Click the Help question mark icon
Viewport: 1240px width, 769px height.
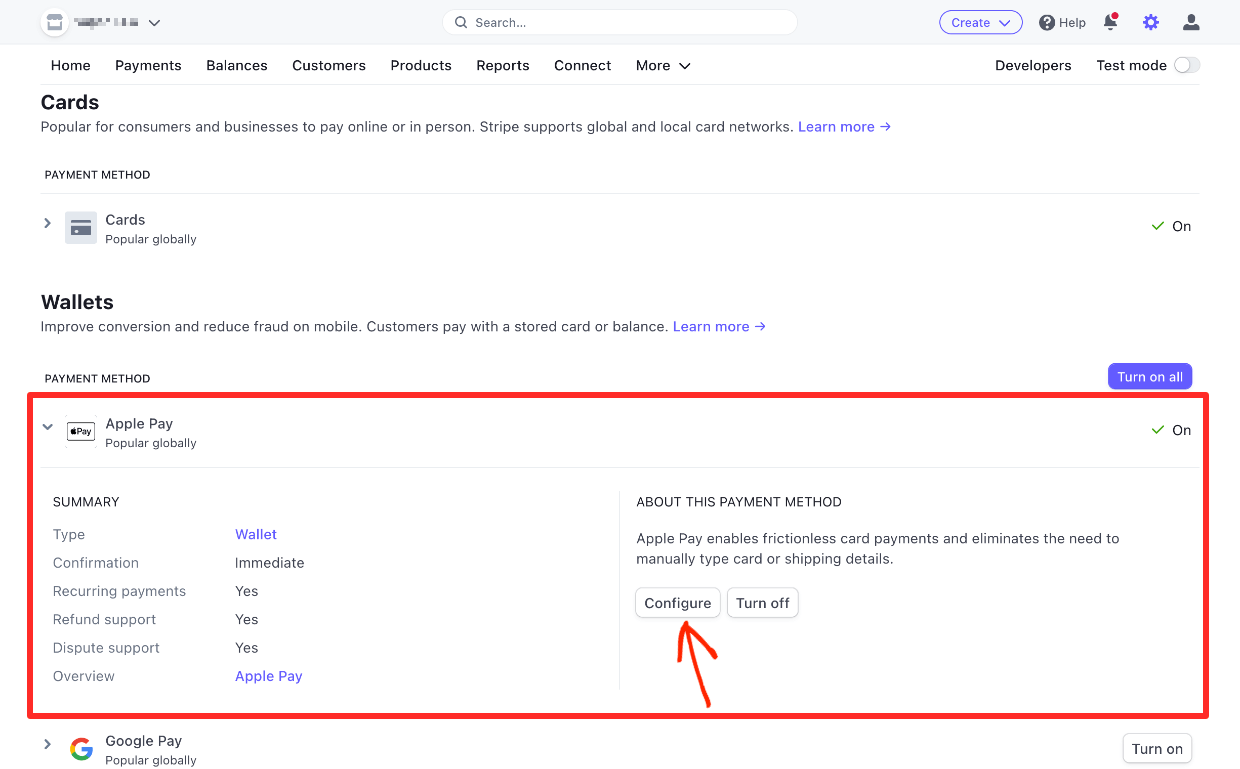pyautogui.click(x=1047, y=22)
